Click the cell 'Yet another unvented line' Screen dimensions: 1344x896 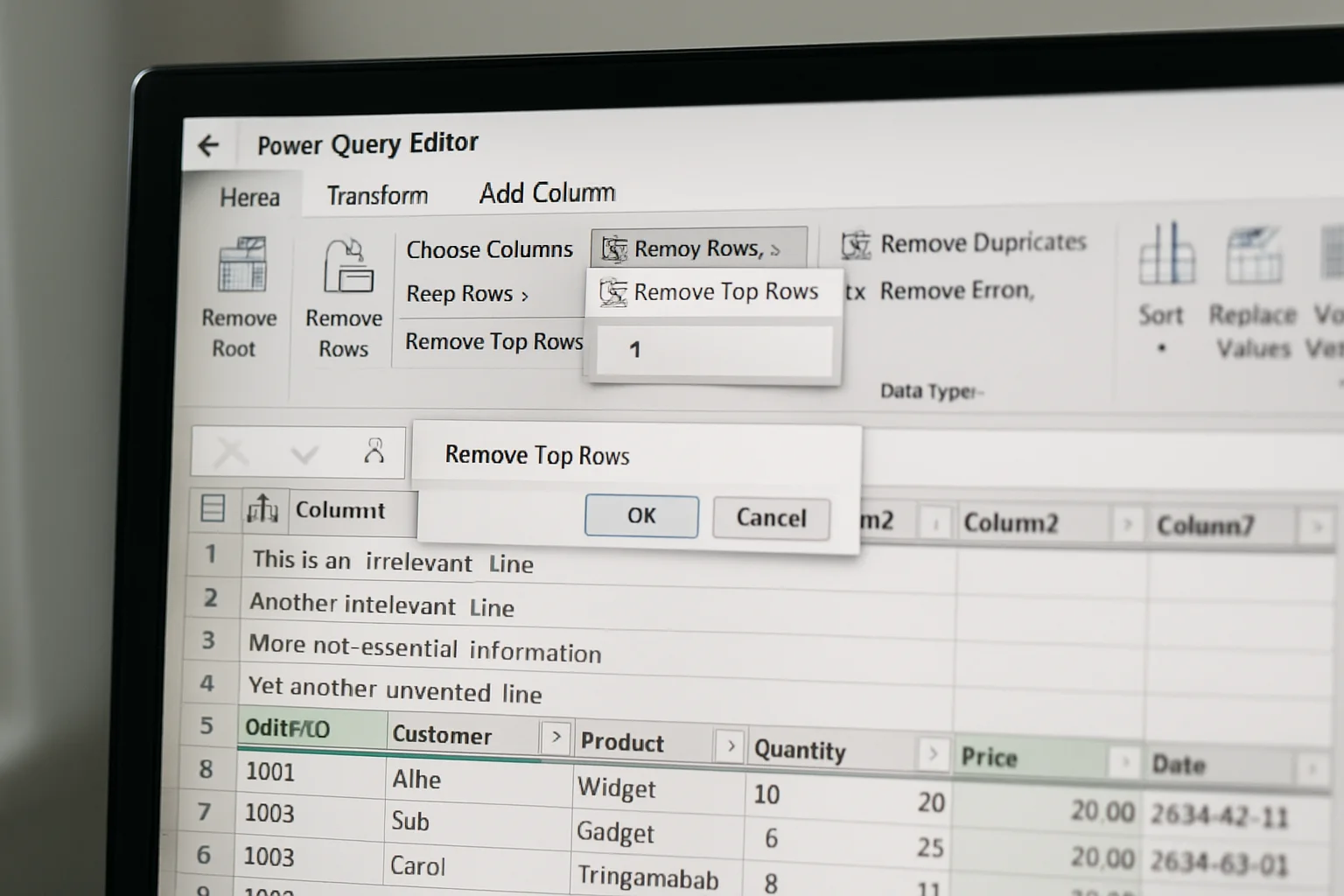[395, 690]
